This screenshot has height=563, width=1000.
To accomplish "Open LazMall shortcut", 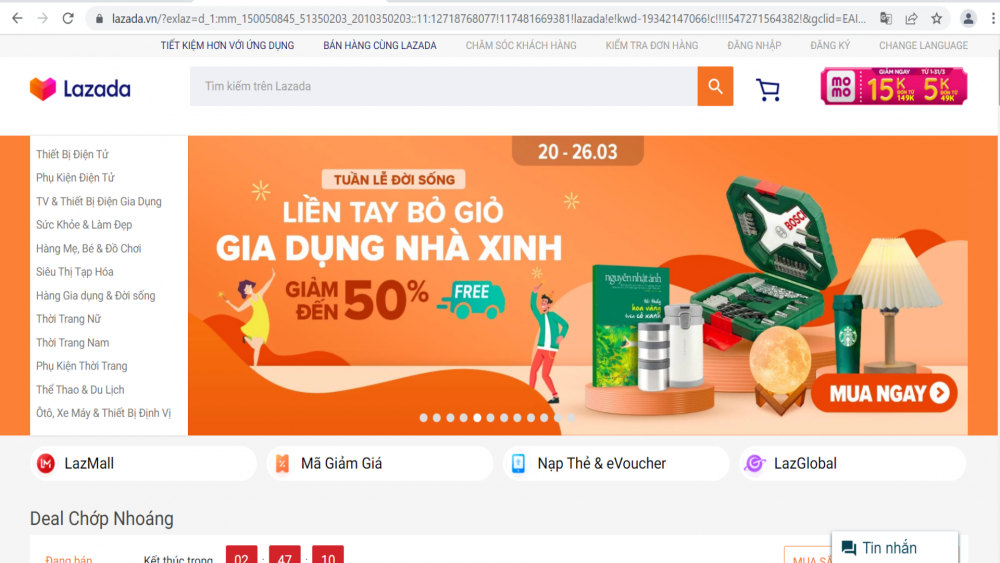I will [x=143, y=464].
